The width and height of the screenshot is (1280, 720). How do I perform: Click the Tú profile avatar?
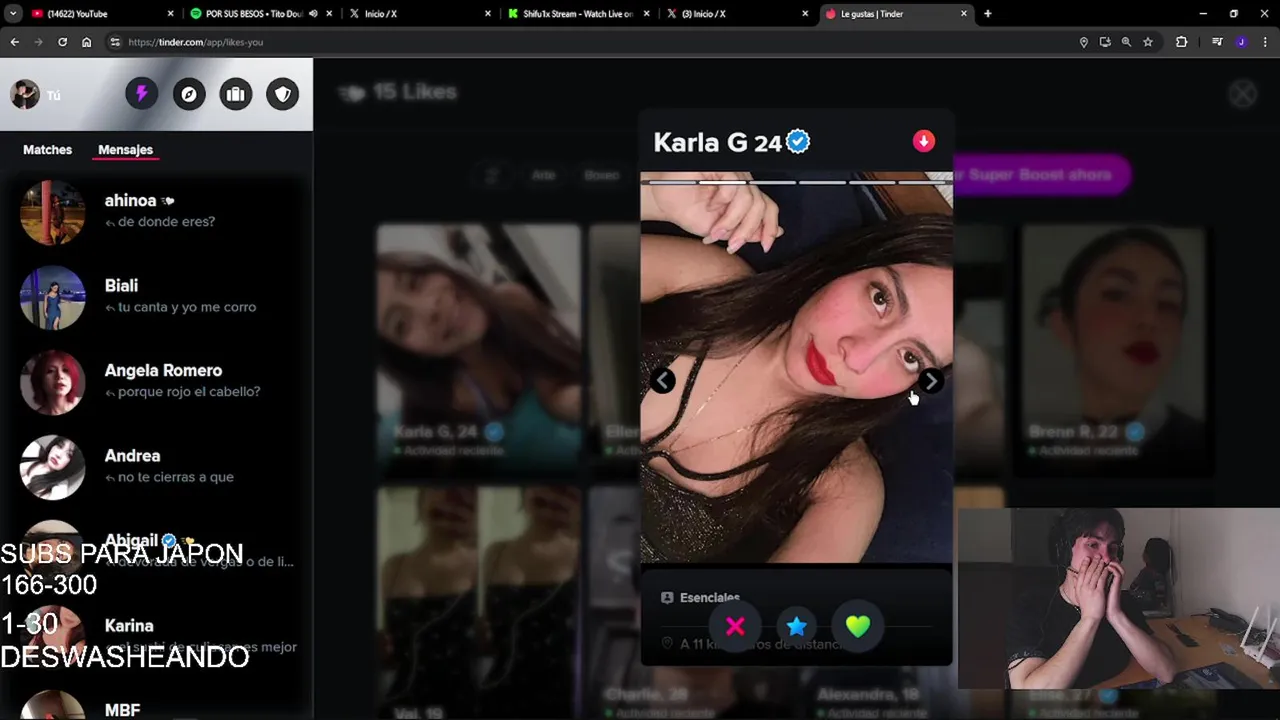[x=25, y=94]
